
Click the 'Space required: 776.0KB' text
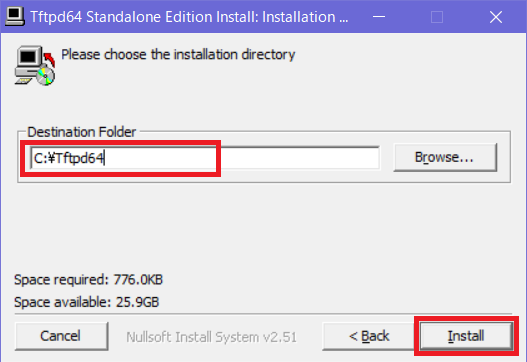88,280
